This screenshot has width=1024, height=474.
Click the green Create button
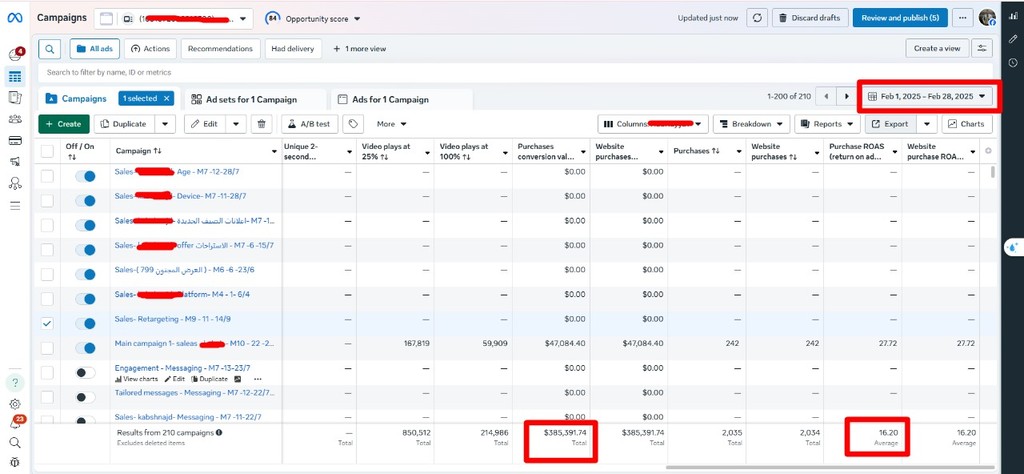pos(63,124)
